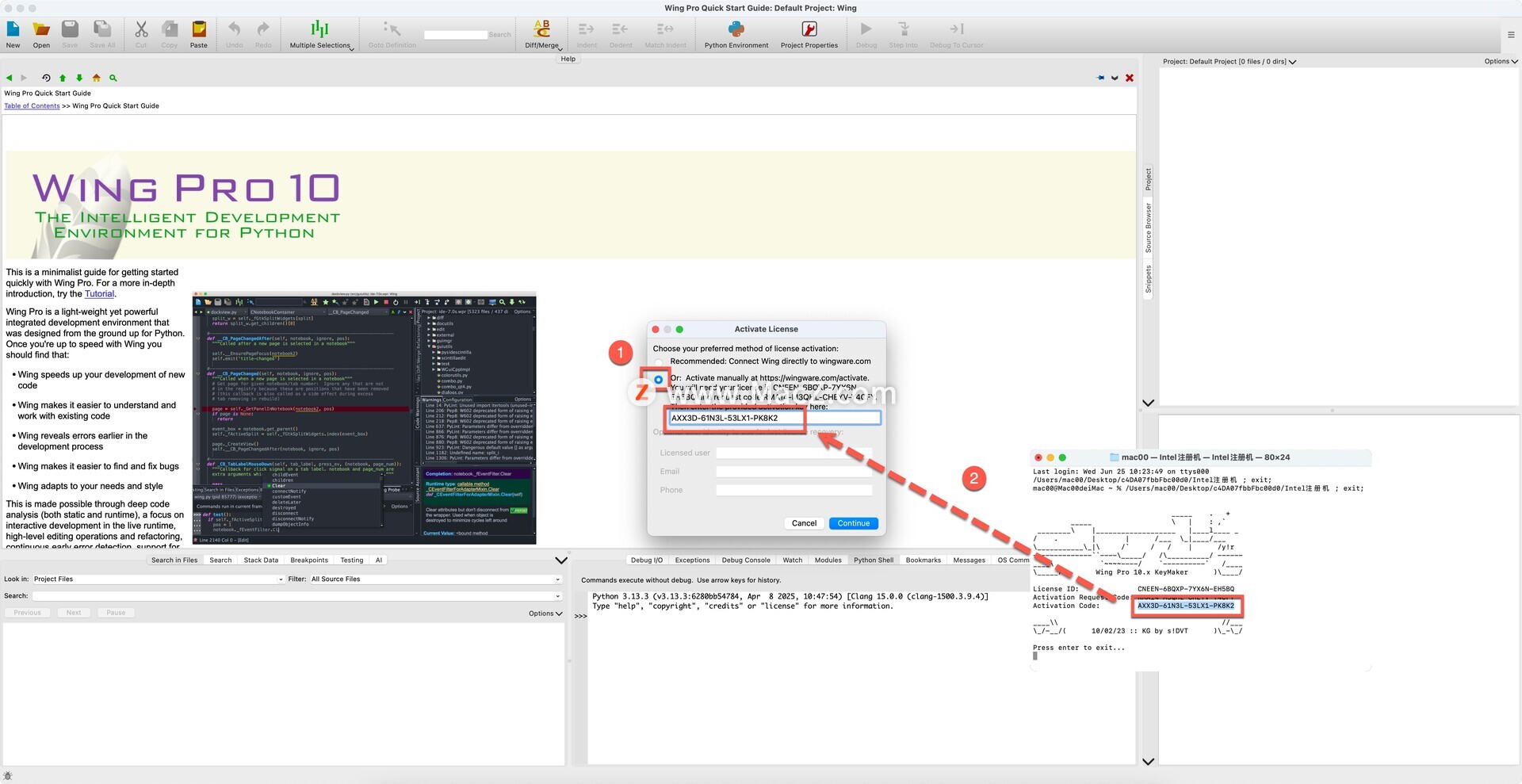Image resolution: width=1522 pixels, height=784 pixels.
Task: Click the history clock icon in doc viewer
Action: tap(46, 78)
